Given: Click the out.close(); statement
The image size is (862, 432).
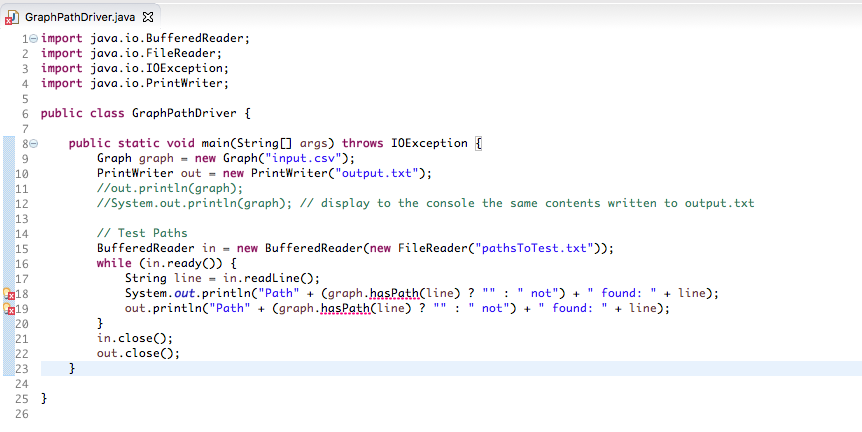Looking at the screenshot, I should coord(139,353).
